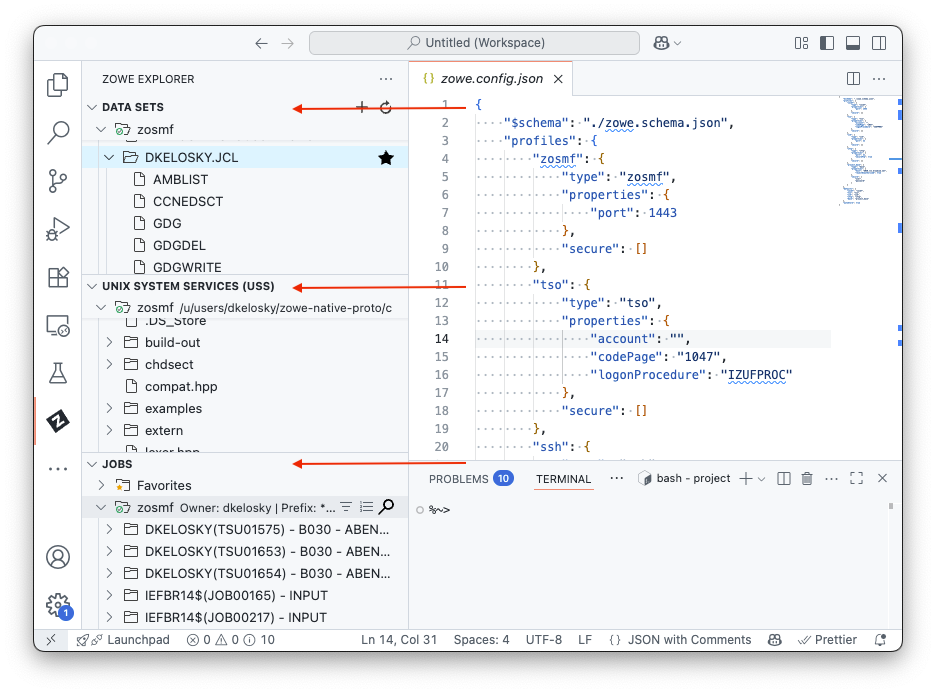Expand job DKELOSKY(TSU01575)

click(x=109, y=529)
